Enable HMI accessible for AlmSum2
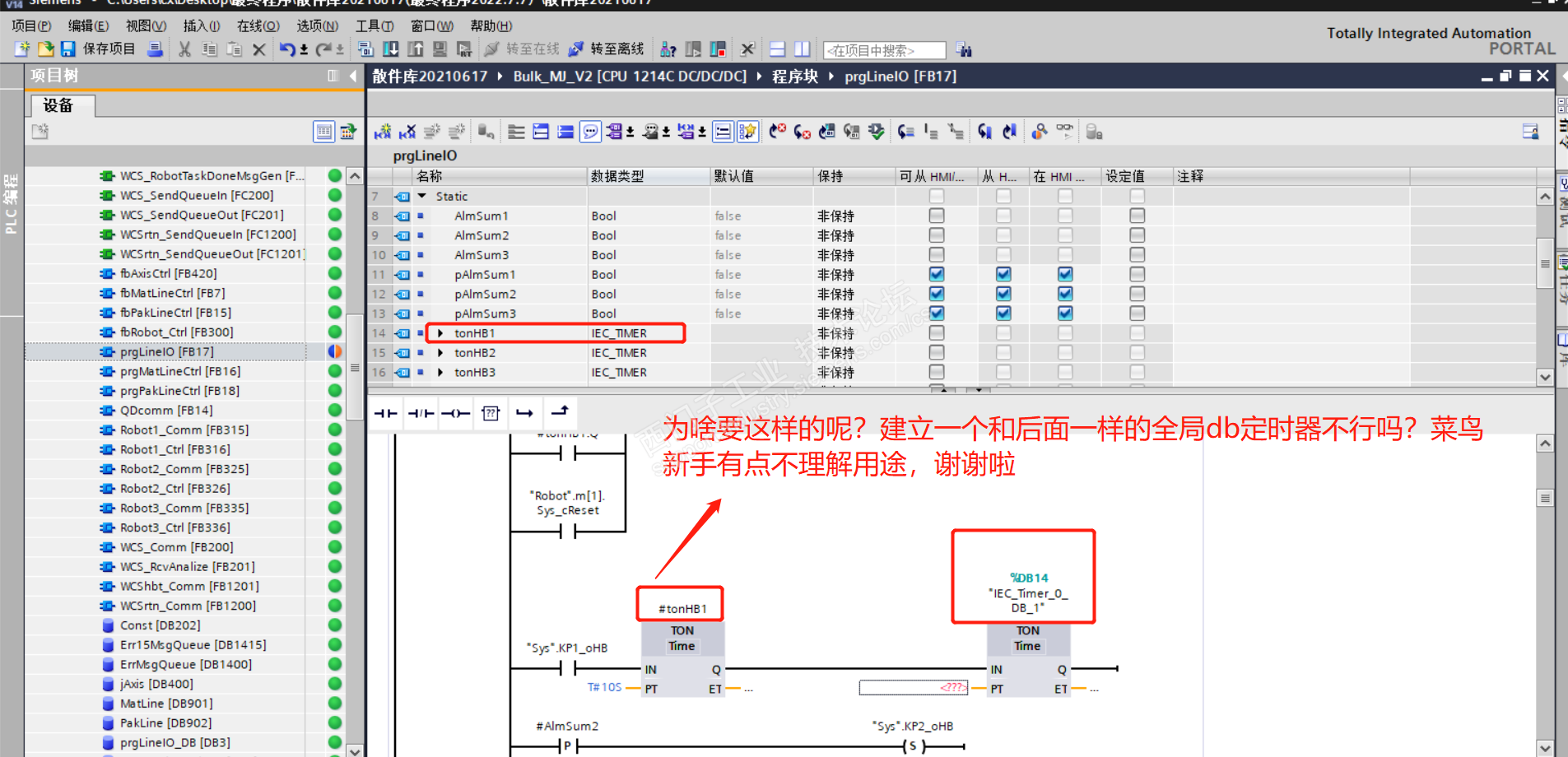The width and height of the screenshot is (1568, 757). (937, 235)
